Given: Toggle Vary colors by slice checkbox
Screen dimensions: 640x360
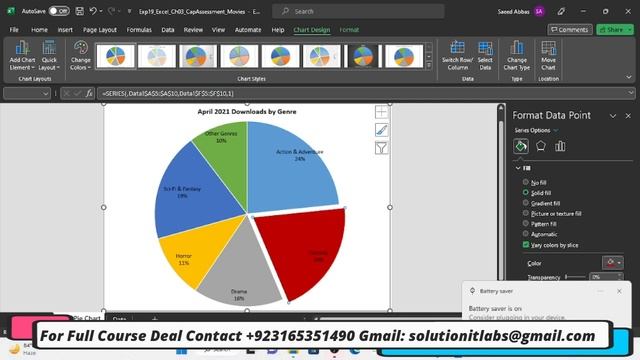Looking at the screenshot, I should pos(526,244).
